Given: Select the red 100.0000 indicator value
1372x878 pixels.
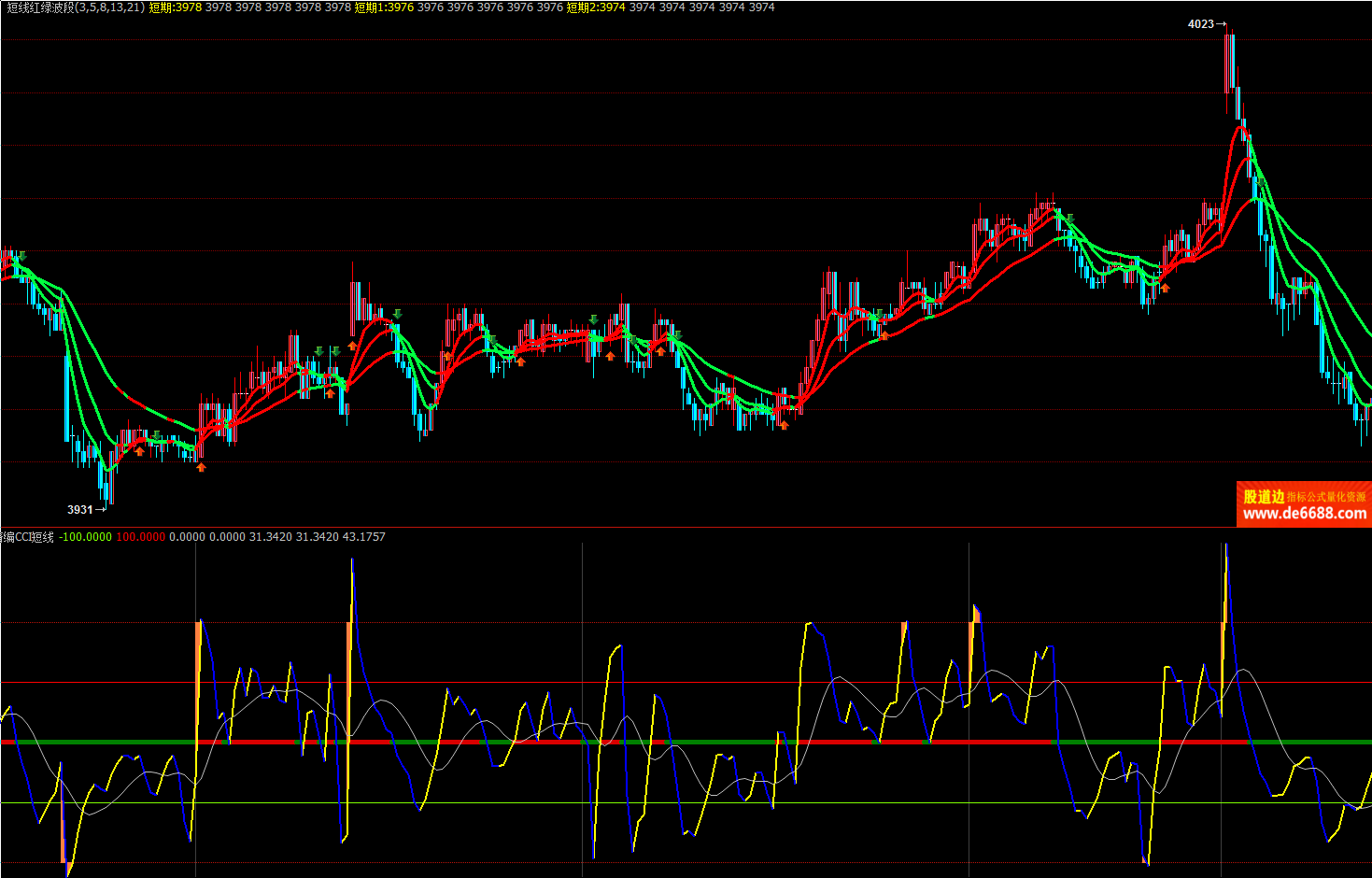Looking at the screenshot, I should click(x=141, y=537).
